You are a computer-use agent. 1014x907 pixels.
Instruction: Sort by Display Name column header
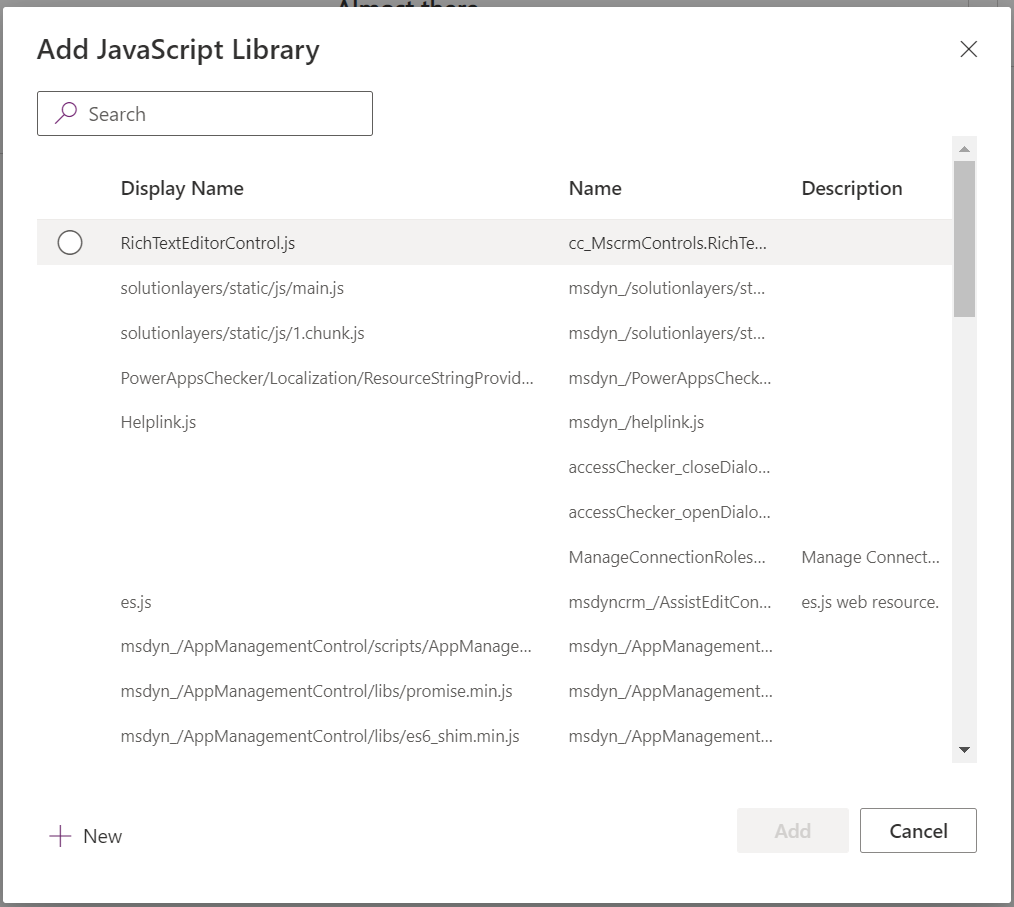click(x=182, y=188)
